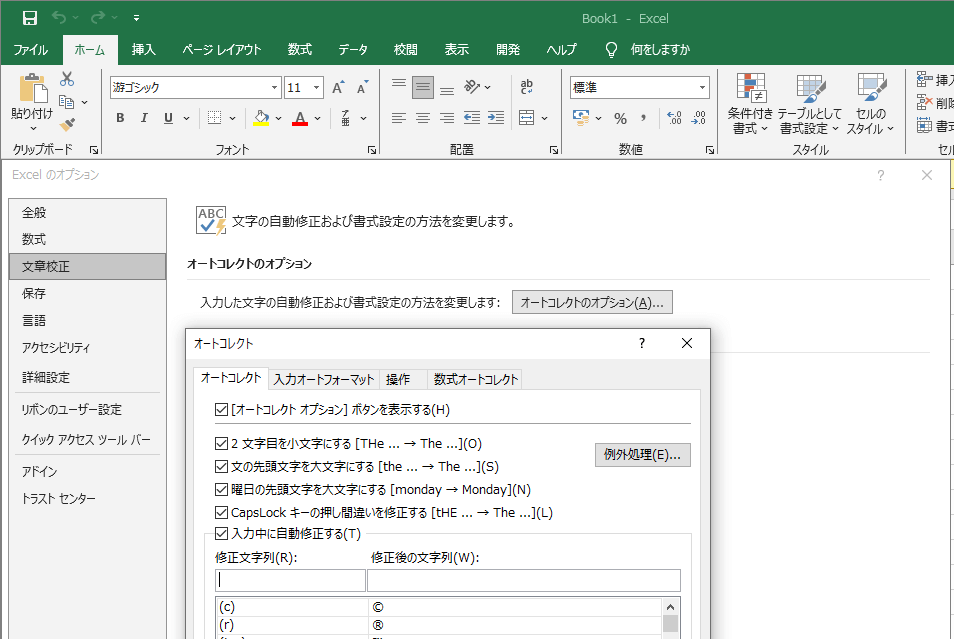Select 詳細設定 in options sidebar
The image size is (954, 639).
point(46,378)
